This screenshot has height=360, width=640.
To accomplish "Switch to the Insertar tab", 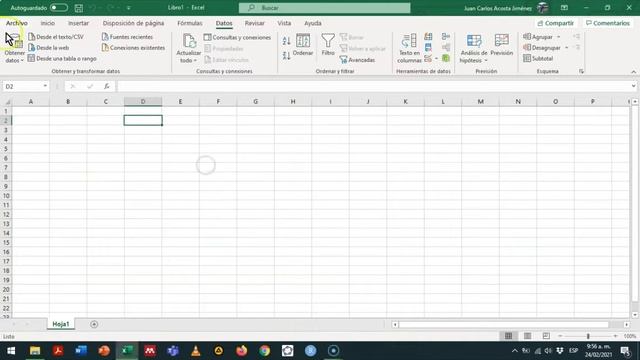I will [78, 23].
